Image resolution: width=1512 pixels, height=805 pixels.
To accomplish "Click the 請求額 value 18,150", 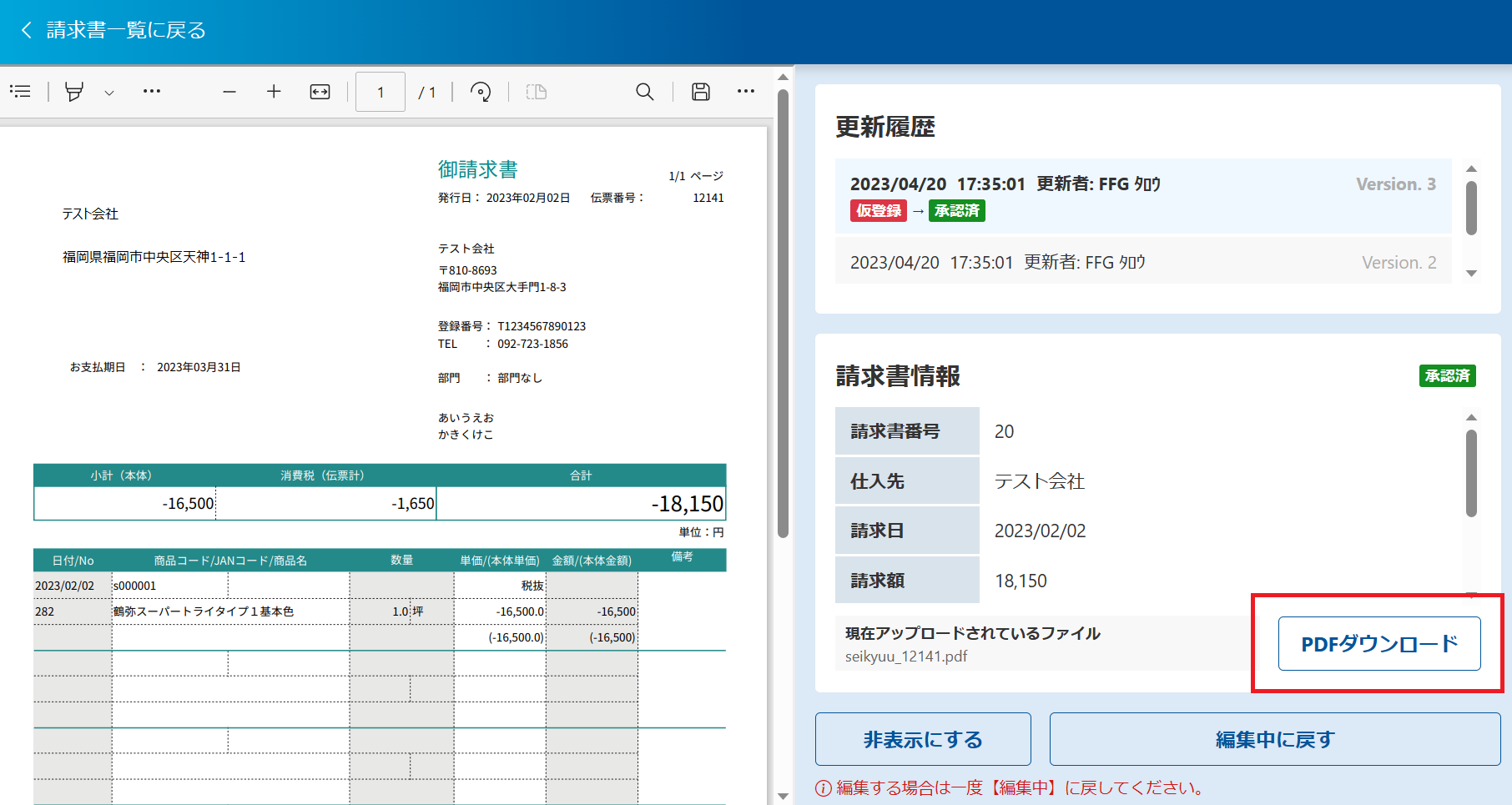I will [x=1021, y=581].
